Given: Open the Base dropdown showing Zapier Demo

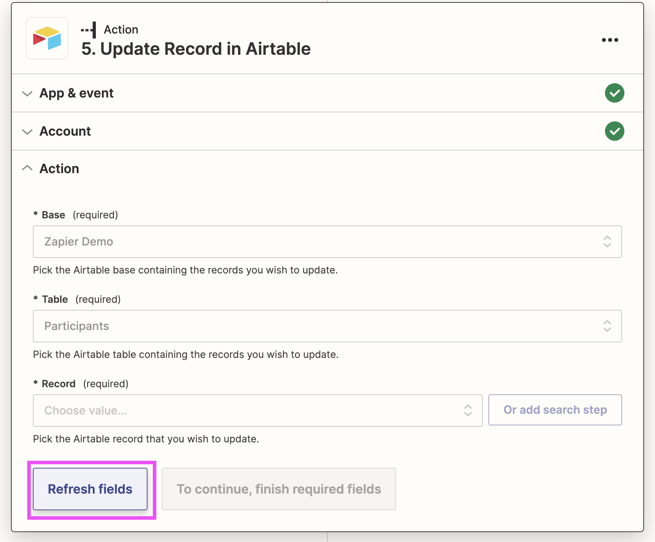Looking at the screenshot, I should pos(310,242).
